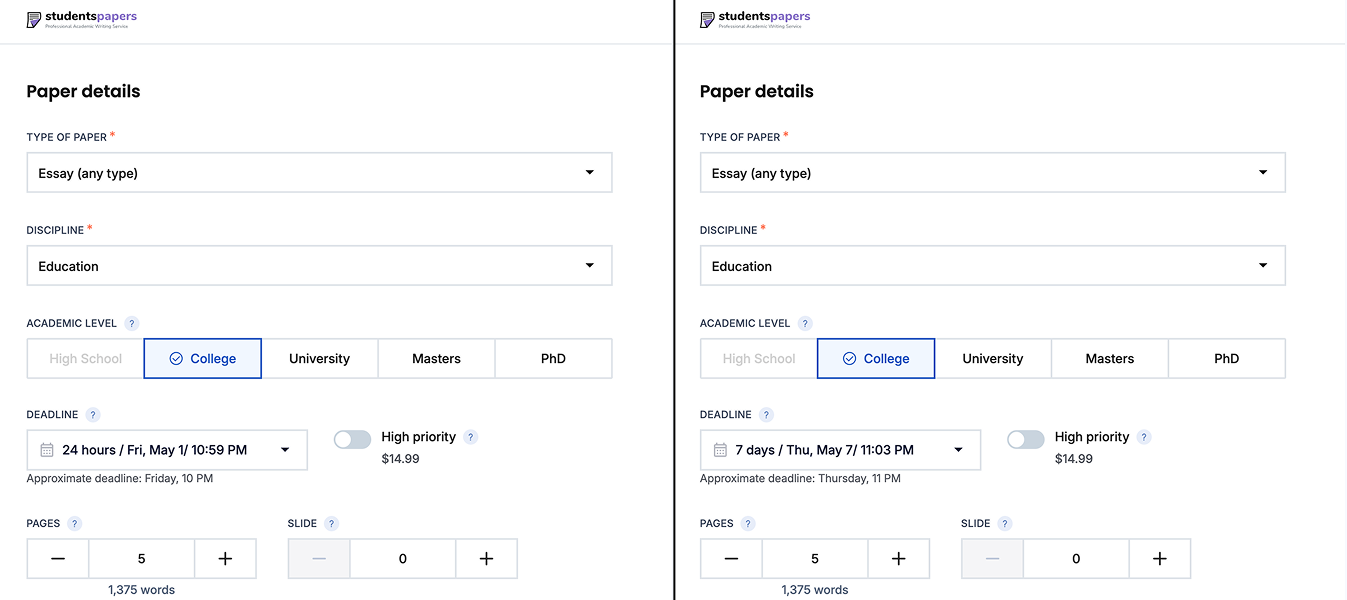Click the Pages help icon in right form
1347x600 pixels.
click(x=748, y=524)
